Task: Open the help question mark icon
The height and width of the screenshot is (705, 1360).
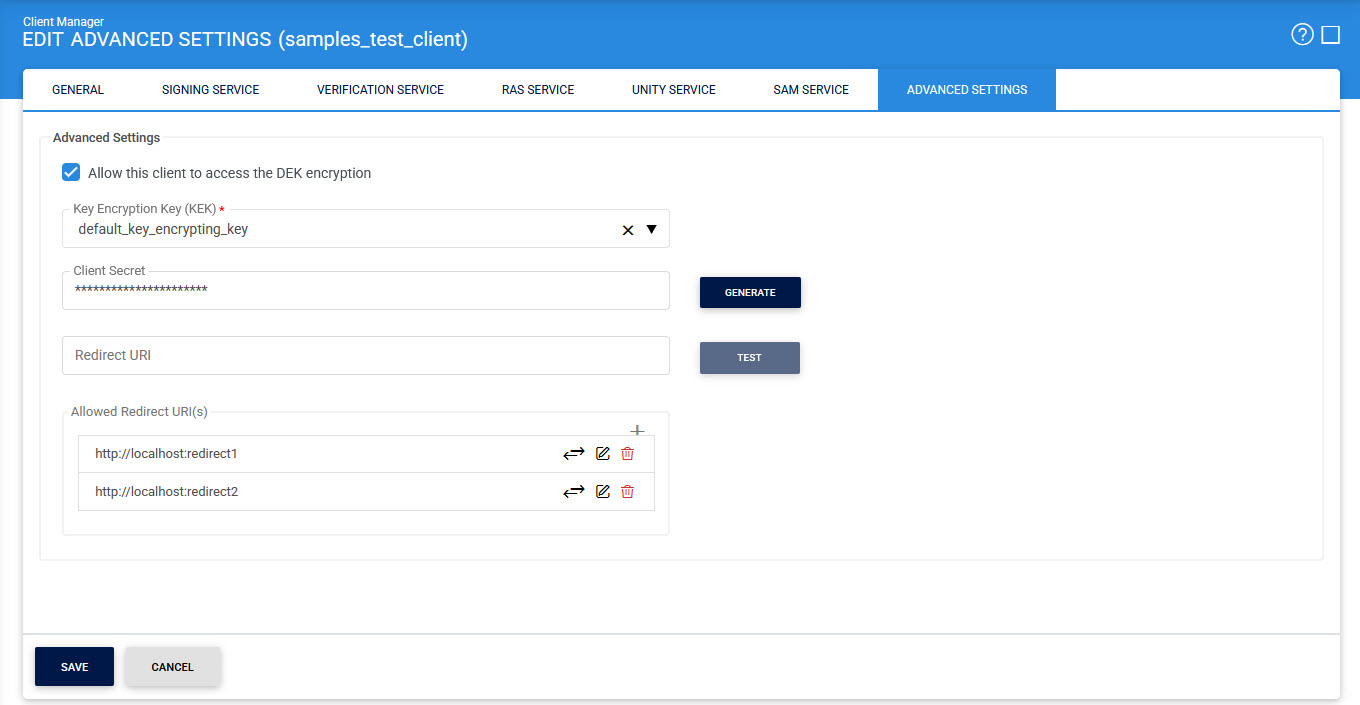Action: pyautogui.click(x=1301, y=35)
